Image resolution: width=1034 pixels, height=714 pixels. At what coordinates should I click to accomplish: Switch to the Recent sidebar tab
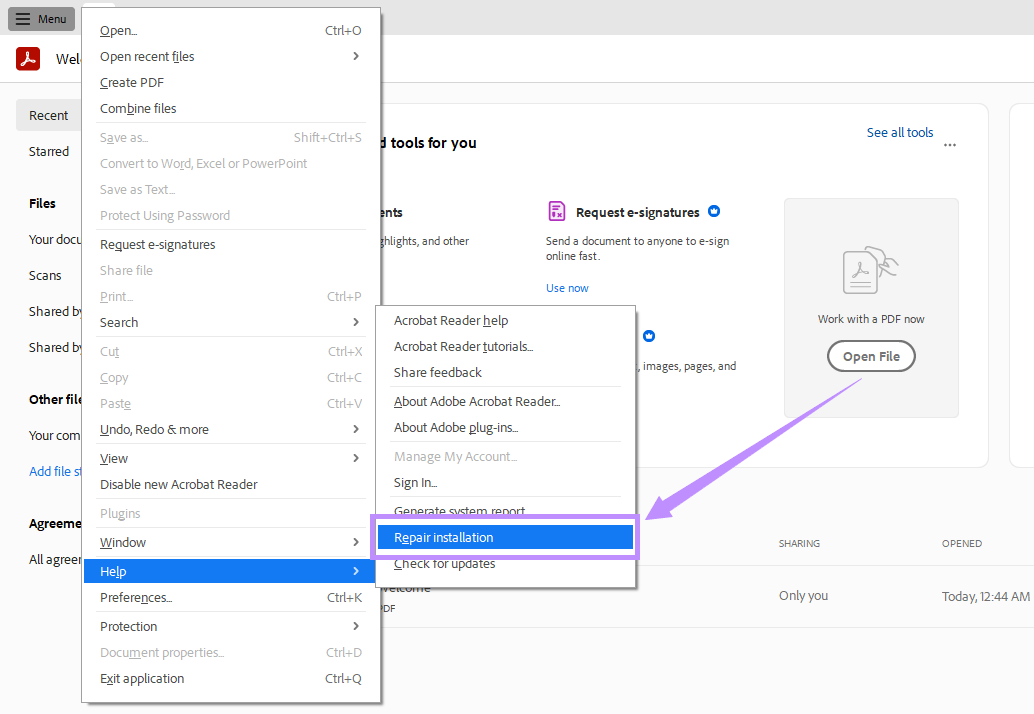48,116
